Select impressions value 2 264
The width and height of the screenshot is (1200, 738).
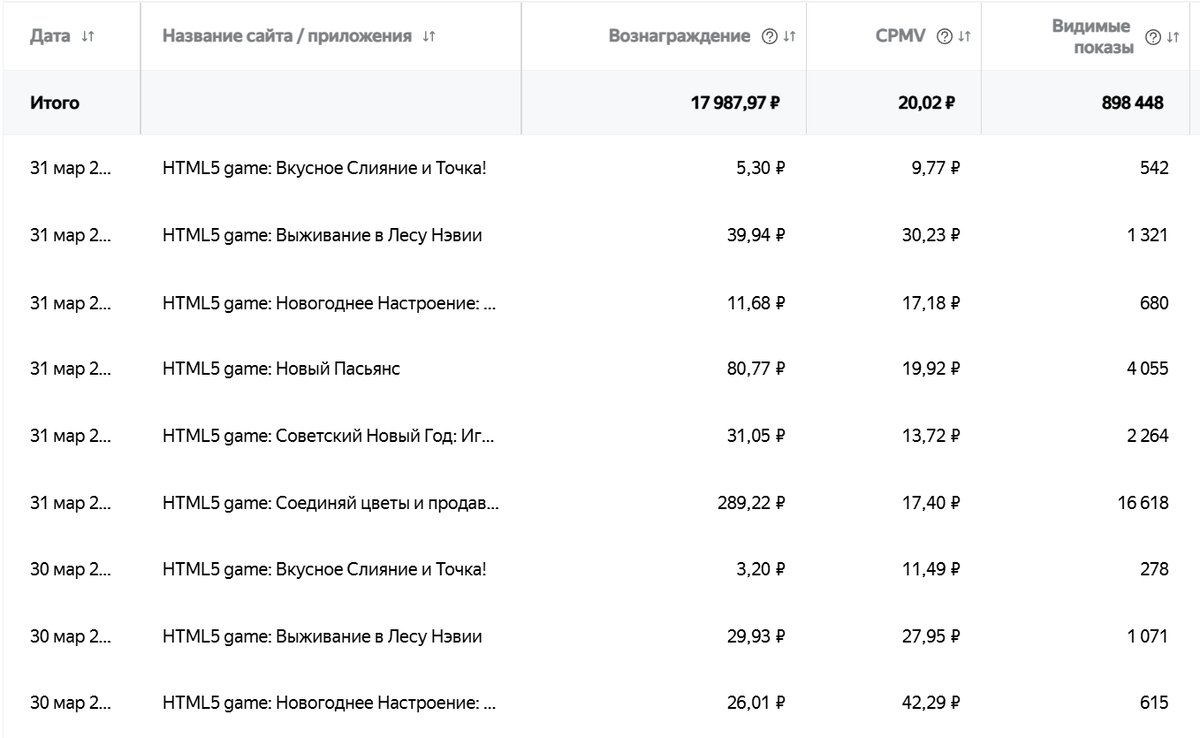pyautogui.click(x=1147, y=436)
